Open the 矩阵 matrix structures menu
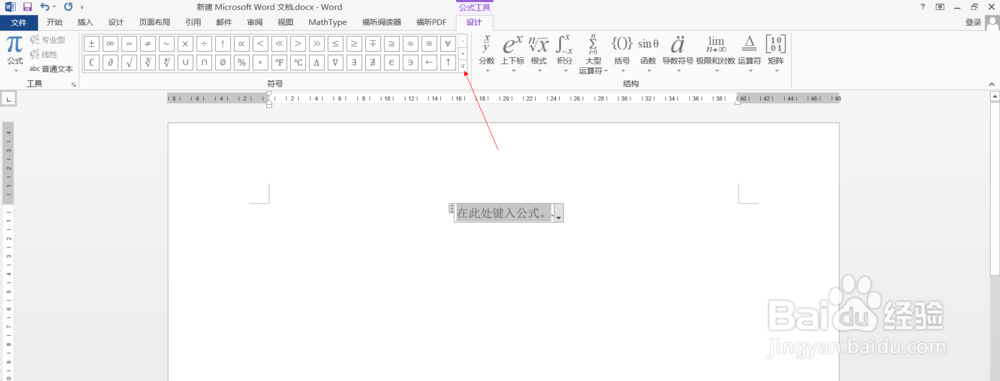Screen dimensions: 1000x381 (x=776, y=54)
